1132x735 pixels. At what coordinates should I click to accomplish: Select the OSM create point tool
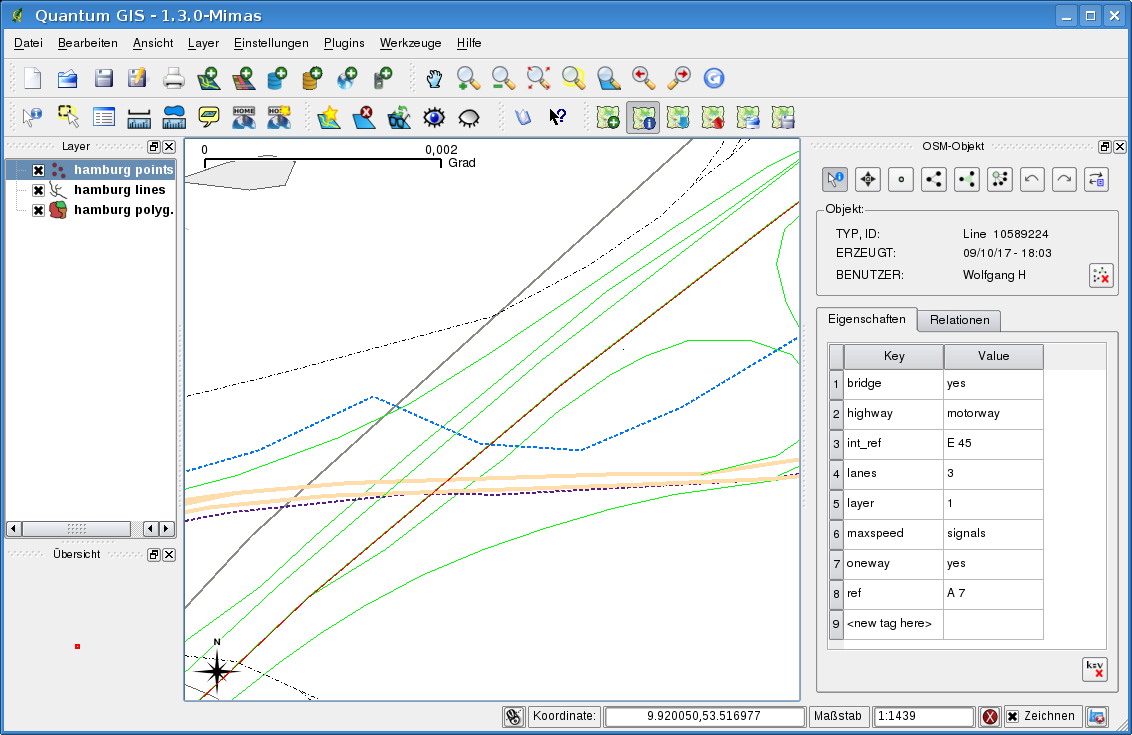coord(901,179)
